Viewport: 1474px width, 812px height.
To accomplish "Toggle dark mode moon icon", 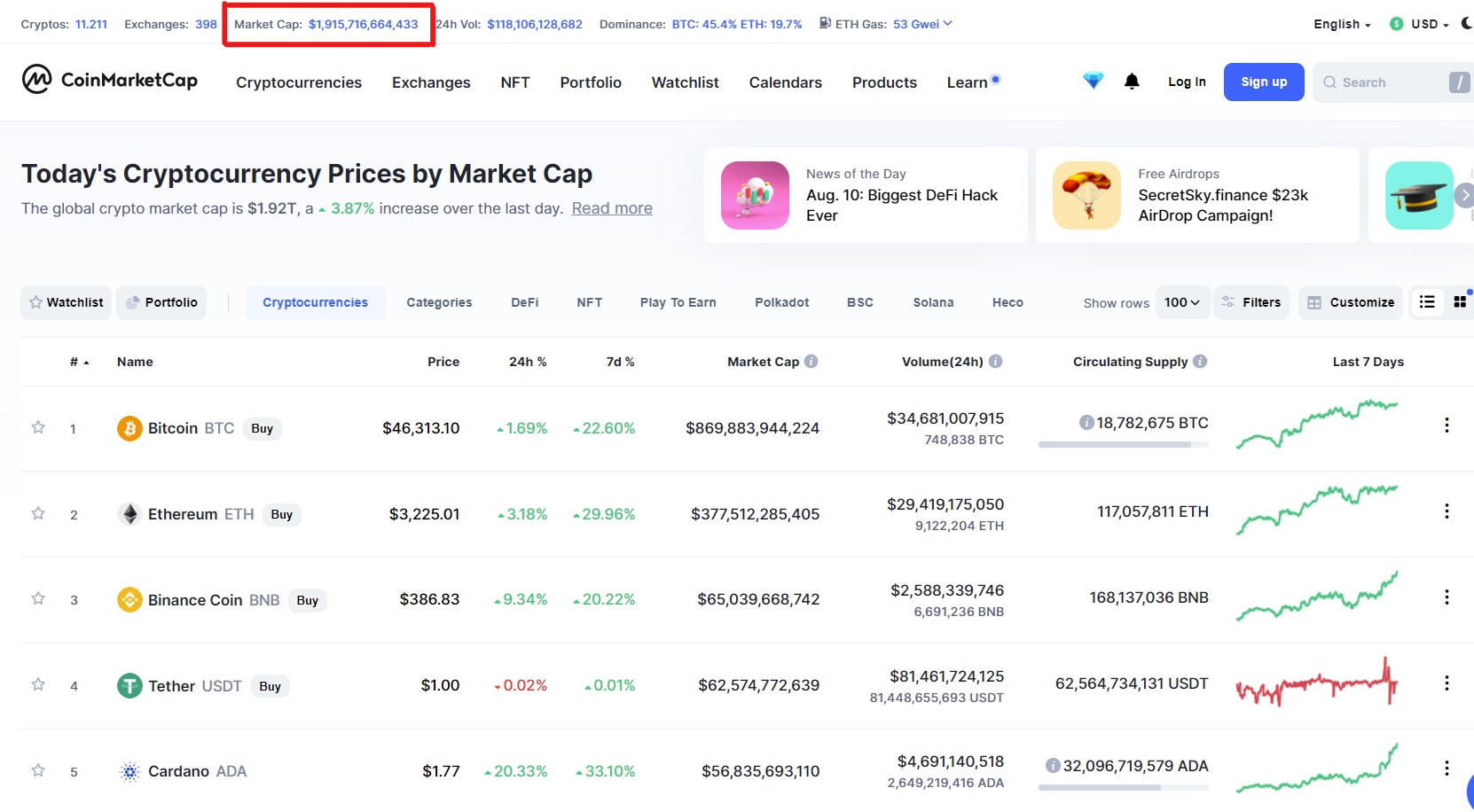I will [1466, 24].
